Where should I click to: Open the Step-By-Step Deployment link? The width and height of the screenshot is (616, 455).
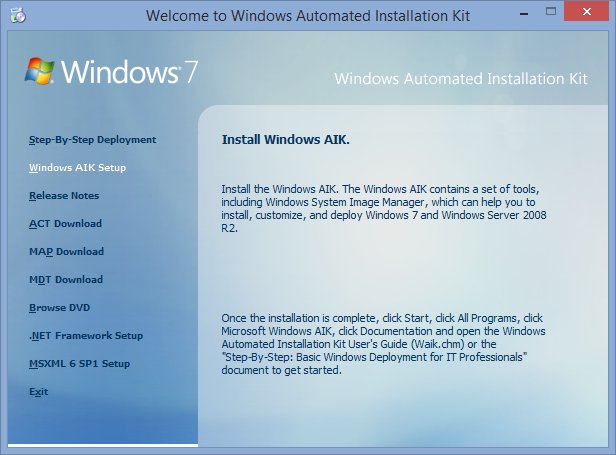(x=92, y=140)
